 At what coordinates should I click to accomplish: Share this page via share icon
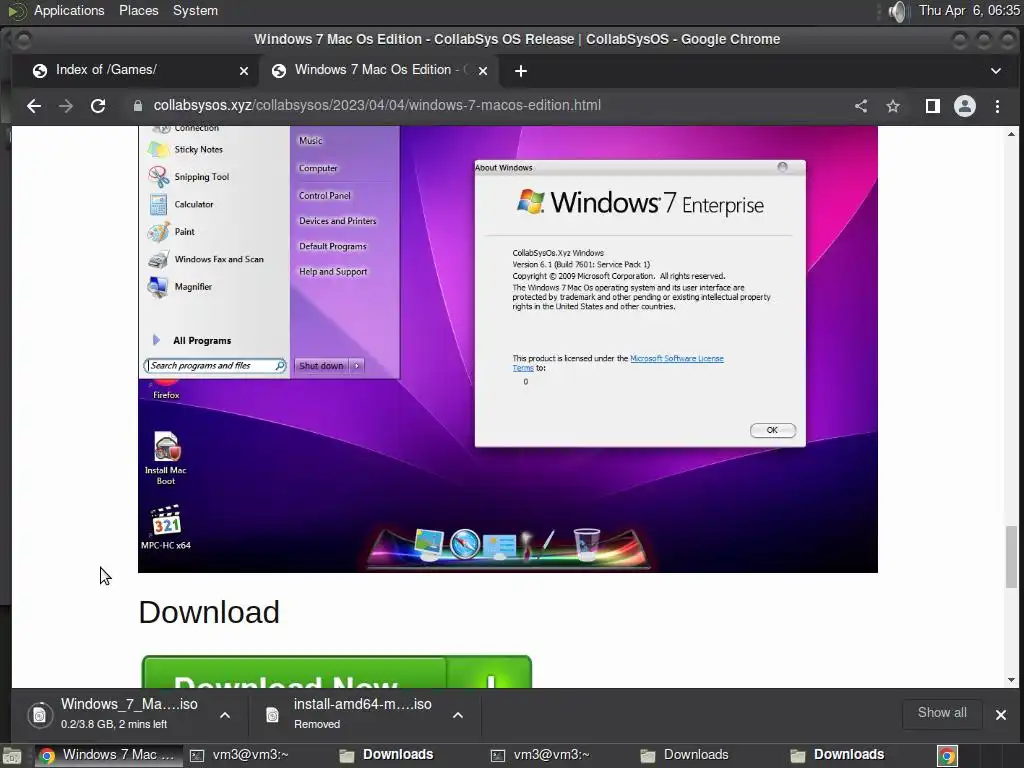(x=861, y=106)
